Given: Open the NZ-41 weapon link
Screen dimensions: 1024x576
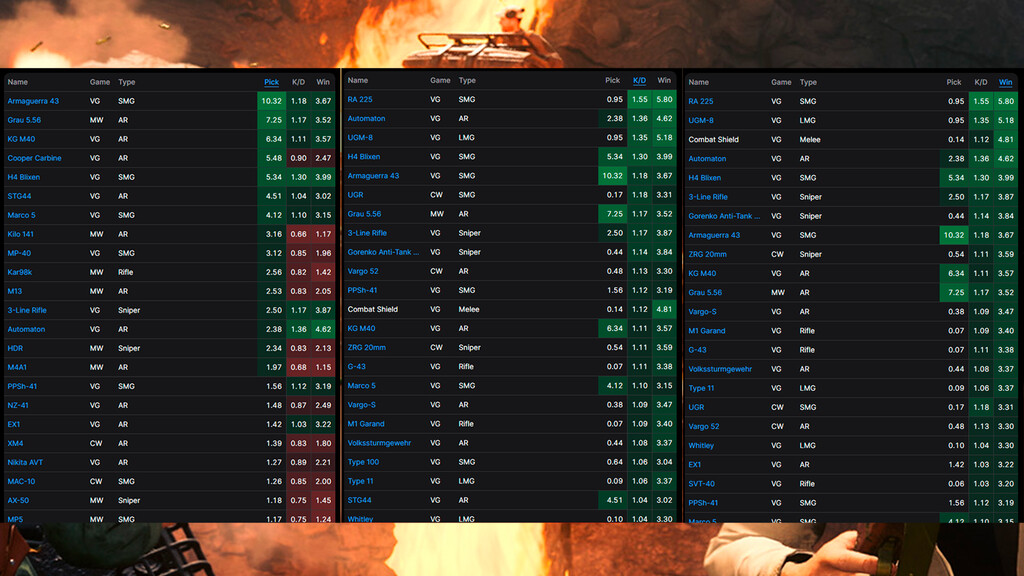Looking at the screenshot, I should pyautogui.click(x=19, y=405).
